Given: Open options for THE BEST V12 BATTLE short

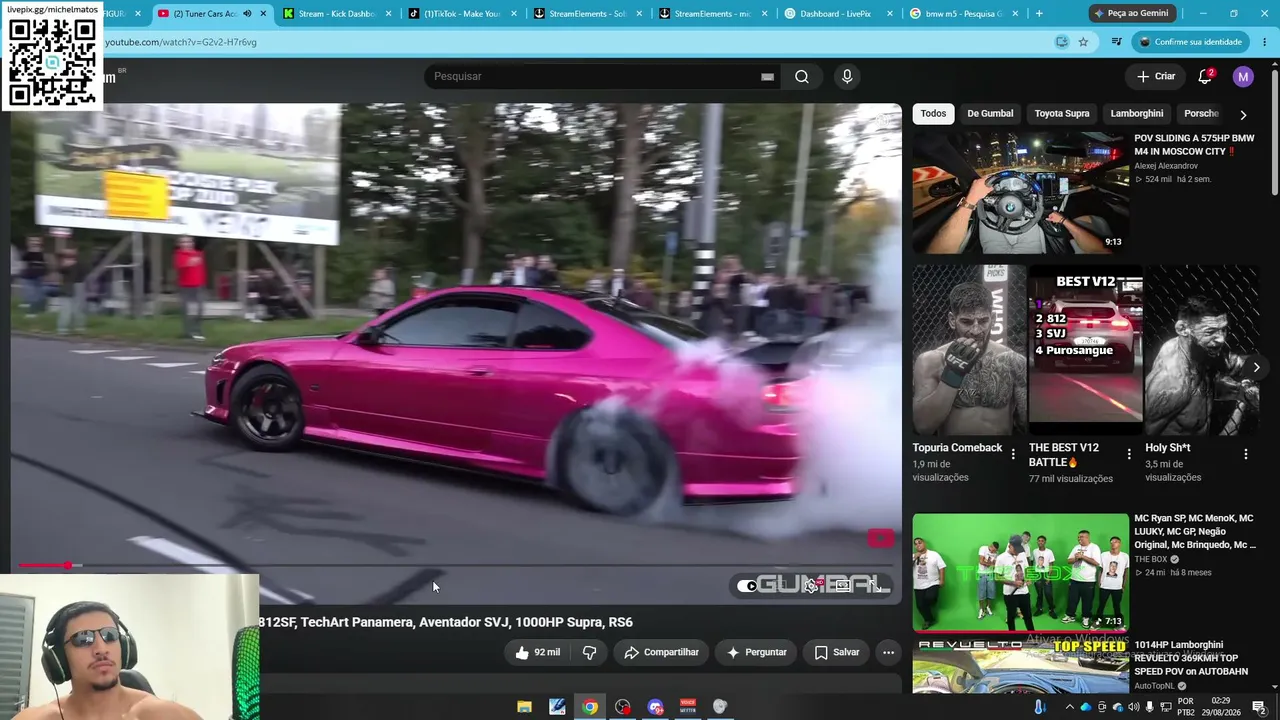Looking at the screenshot, I should point(1129,454).
